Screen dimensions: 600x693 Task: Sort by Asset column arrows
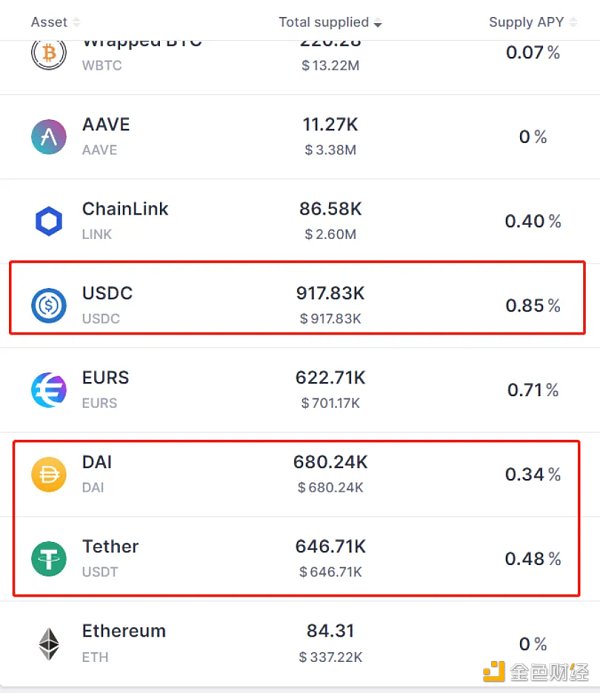[x=76, y=22]
